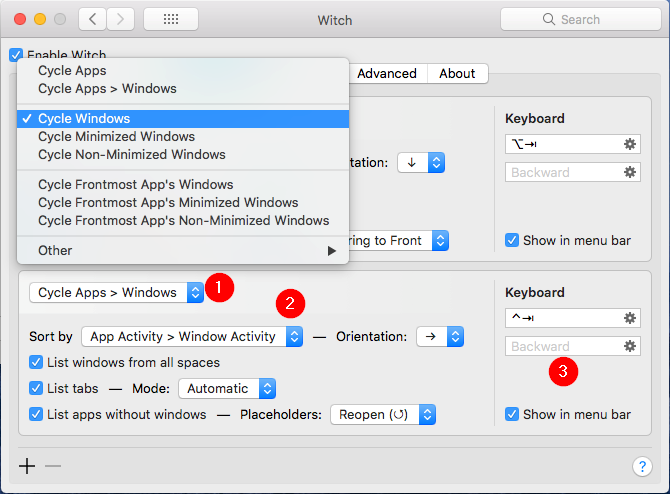670x494 pixels.
Task: Open the Cycle Apps > Windows action dropdown
Action: click(117, 293)
